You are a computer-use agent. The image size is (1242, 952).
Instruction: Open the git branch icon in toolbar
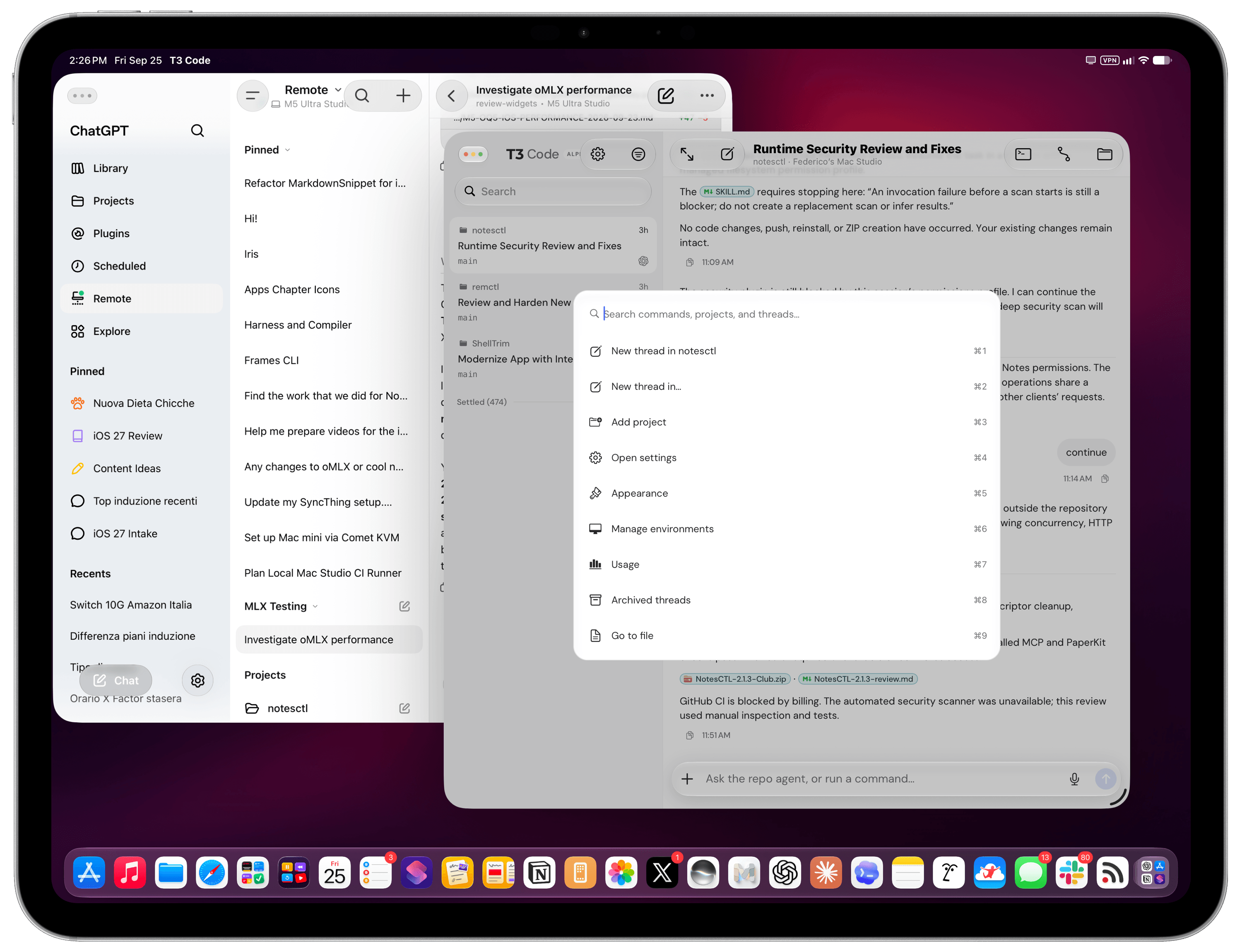pyautogui.click(x=1064, y=154)
